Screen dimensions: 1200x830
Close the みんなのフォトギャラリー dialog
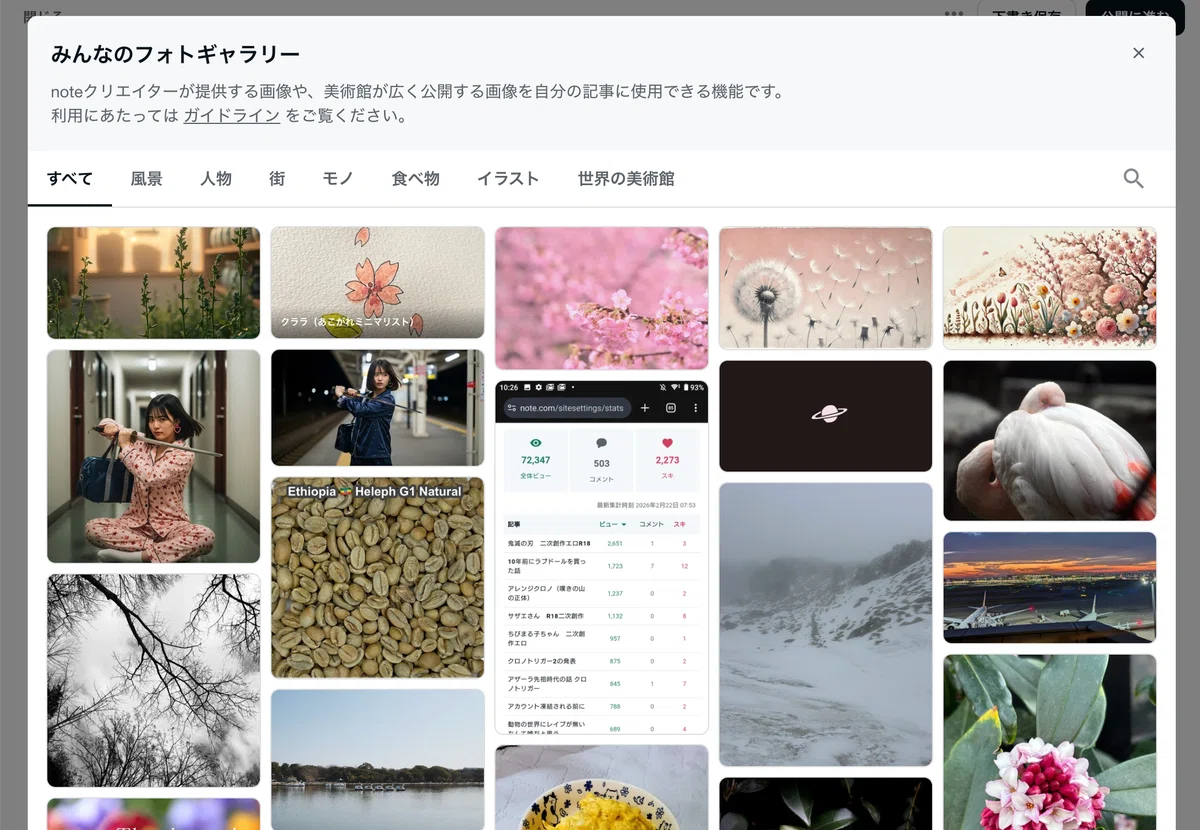pos(1138,53)
